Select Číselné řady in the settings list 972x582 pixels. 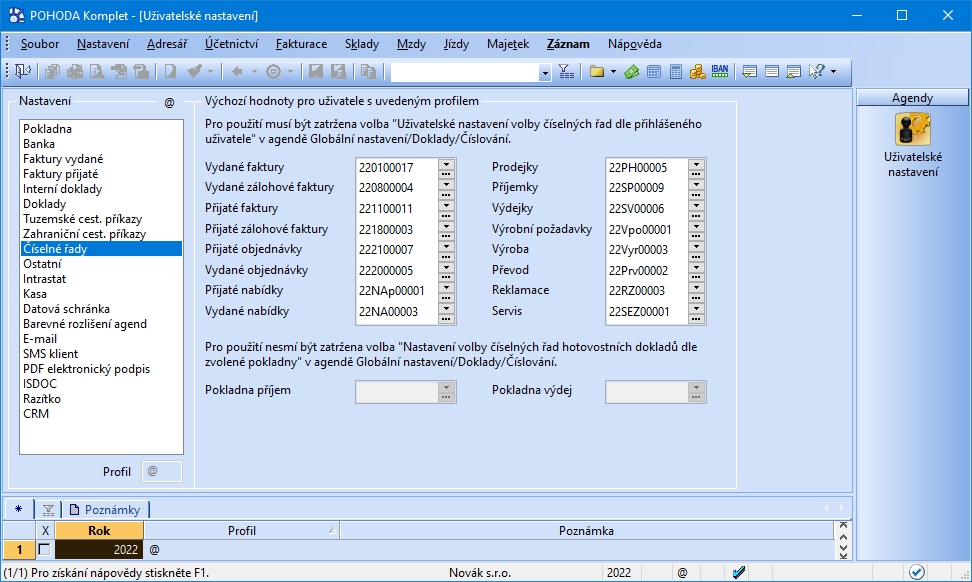coord(102,249)
